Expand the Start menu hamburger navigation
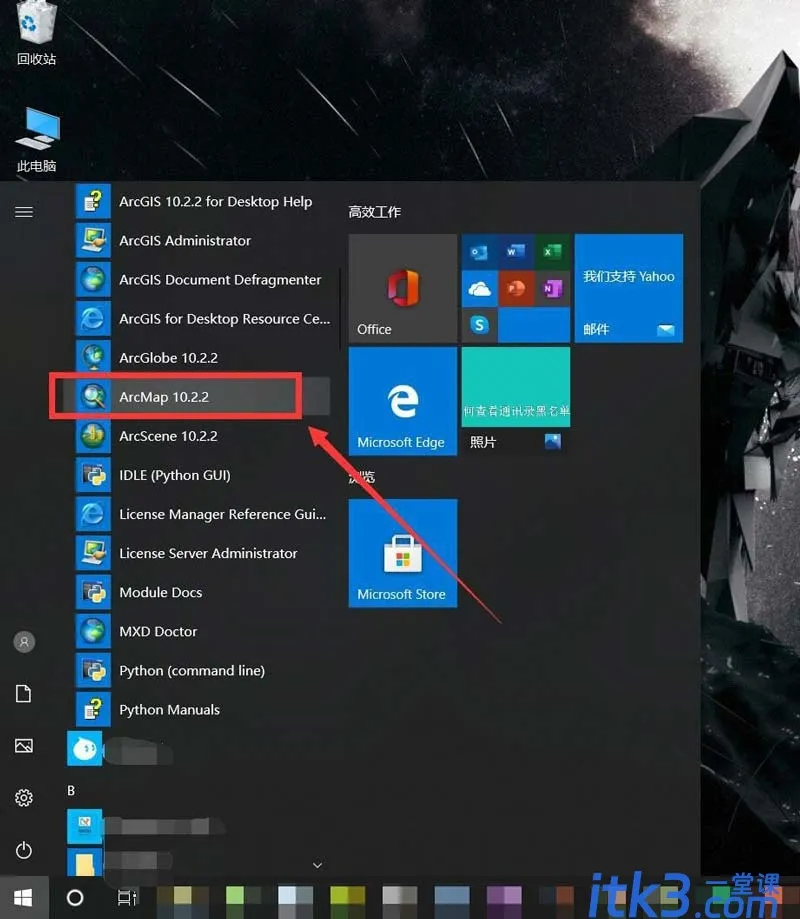Image resolution: width=800 pixels, height=919 pixels. [x=24, y=212]
